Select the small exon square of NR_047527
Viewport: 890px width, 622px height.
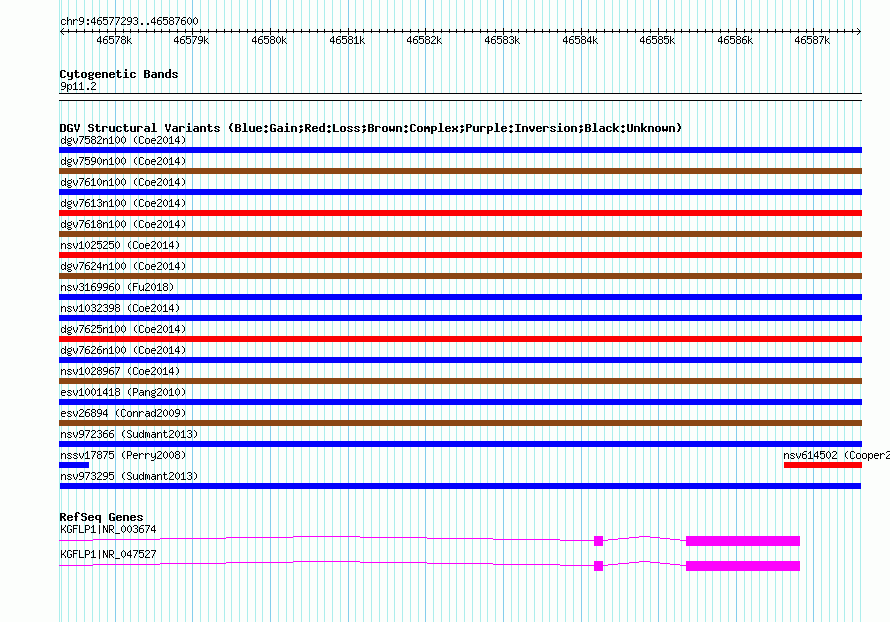pyautogui.click(x=598, y=566)
